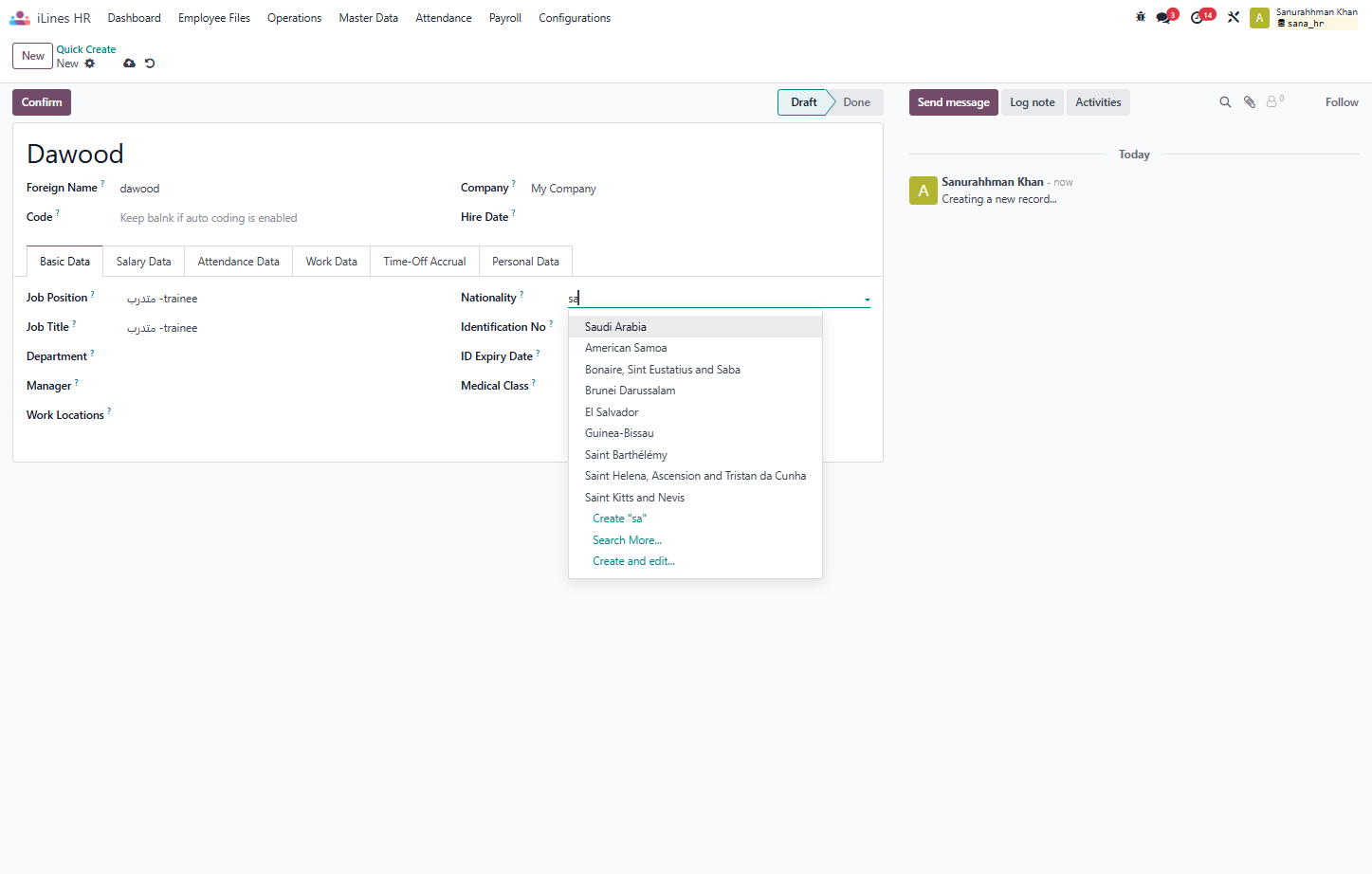Screen dimensions: 1372x874
Task: Click the Send message button
Action: pyautogui.click(x=953, y=102)
